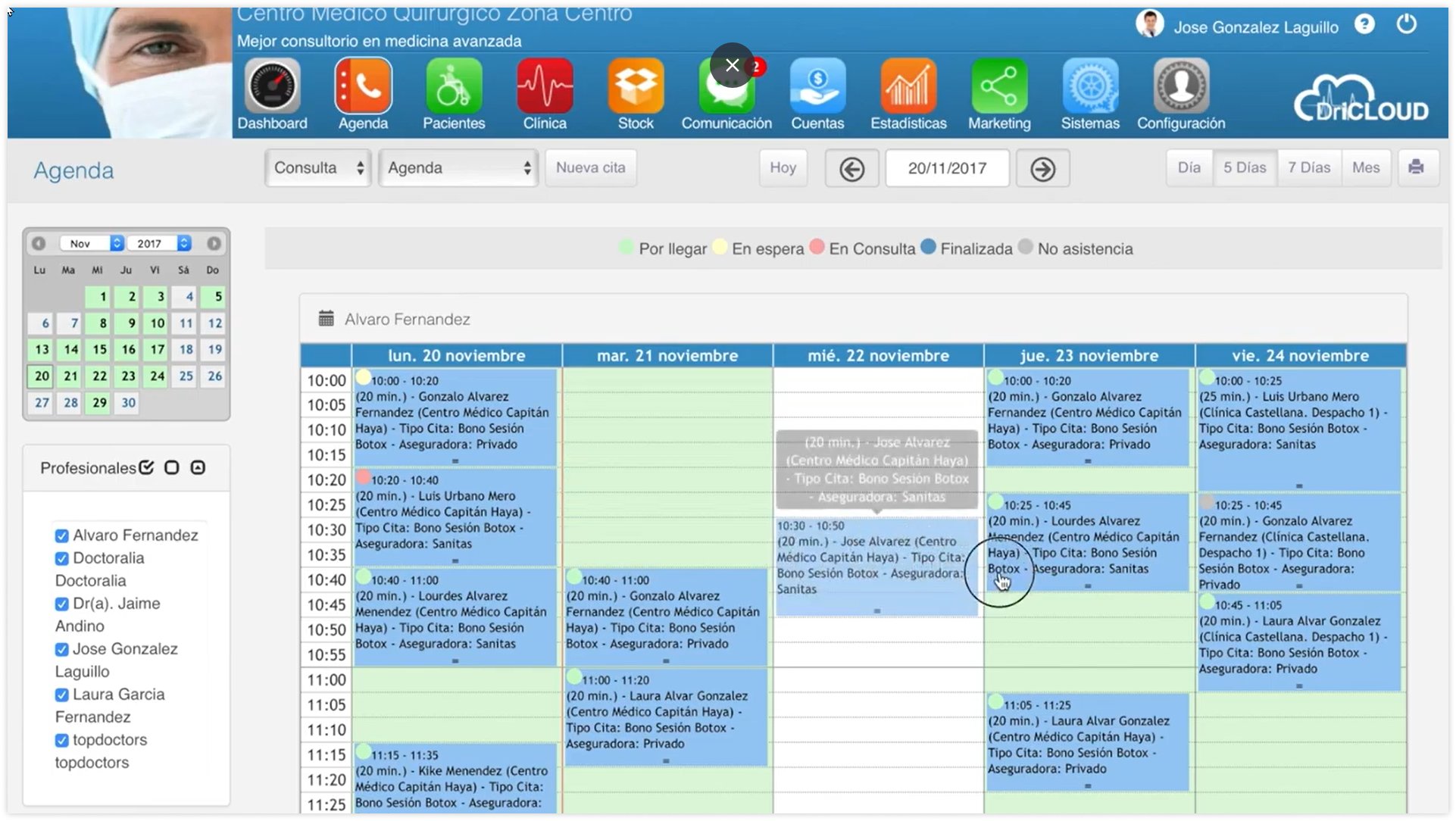Viewport: 1456px width, 821px height.
Task: Switch to Día view
Action: pos(1189,167)
